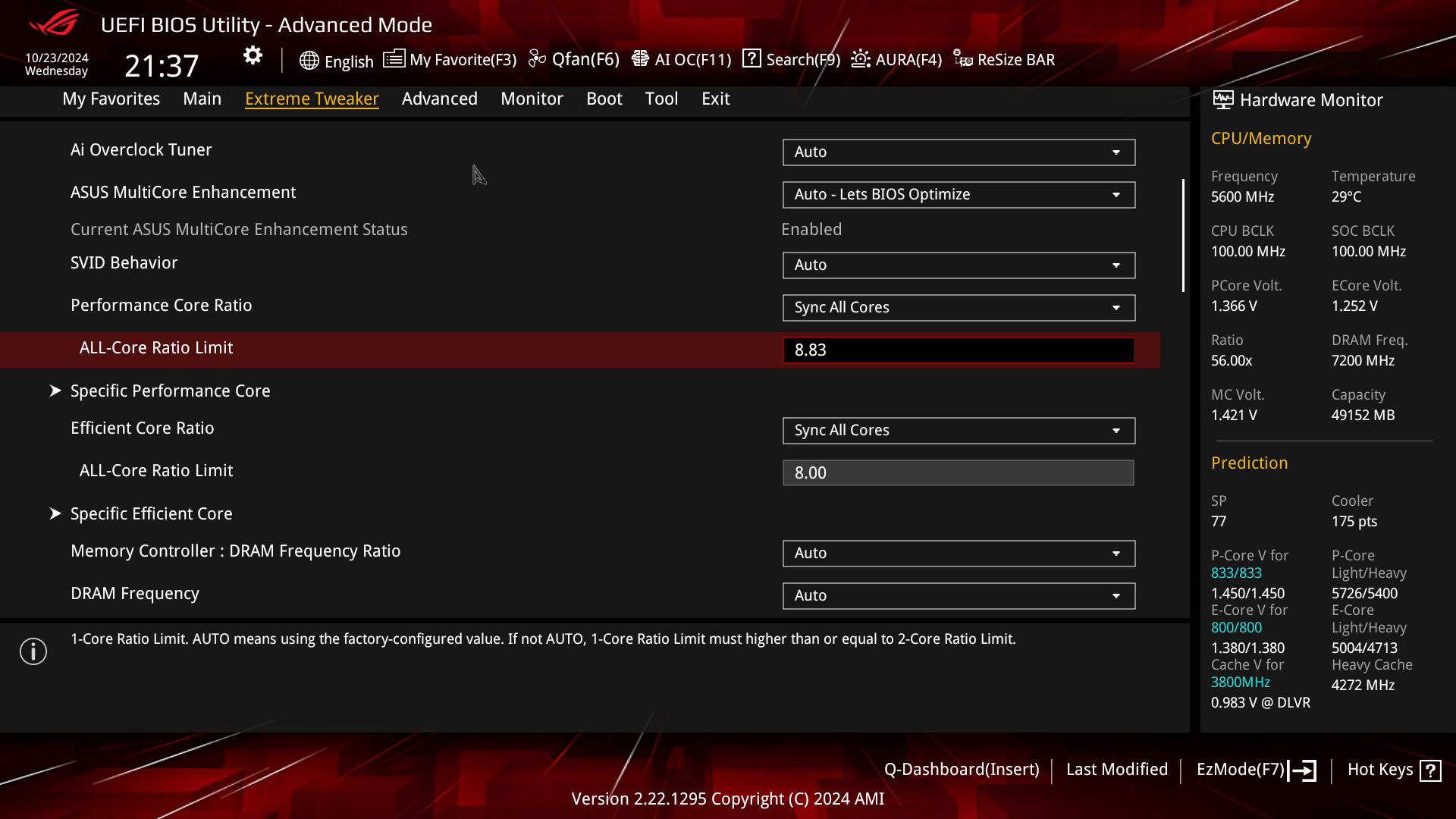Click the Hot Keys question mark icon
Image resolution: width=1456 pixels, height=819 pixels.
tap(1430, 770)
